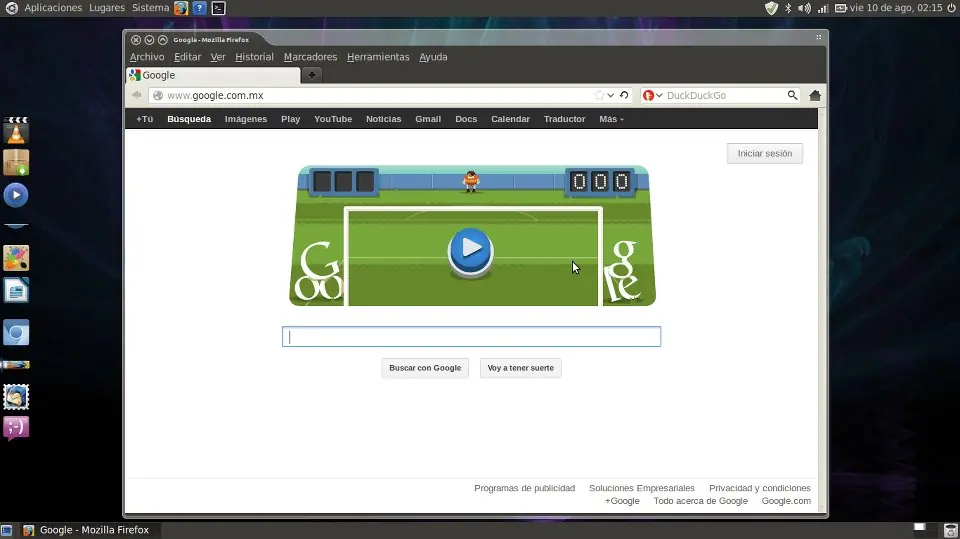Screen dimensions: 960x539
Task: Open the package installer dock icon
Action: 16,162
